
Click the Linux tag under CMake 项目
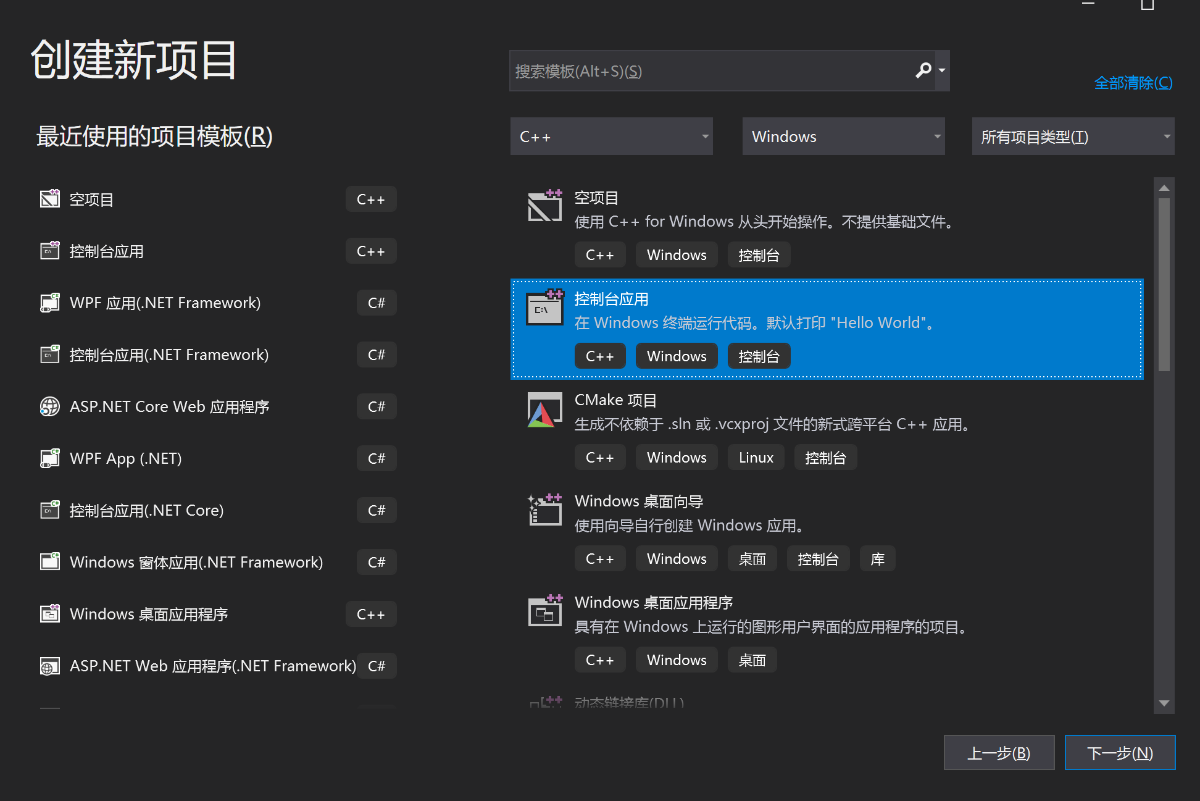[757, 457]
